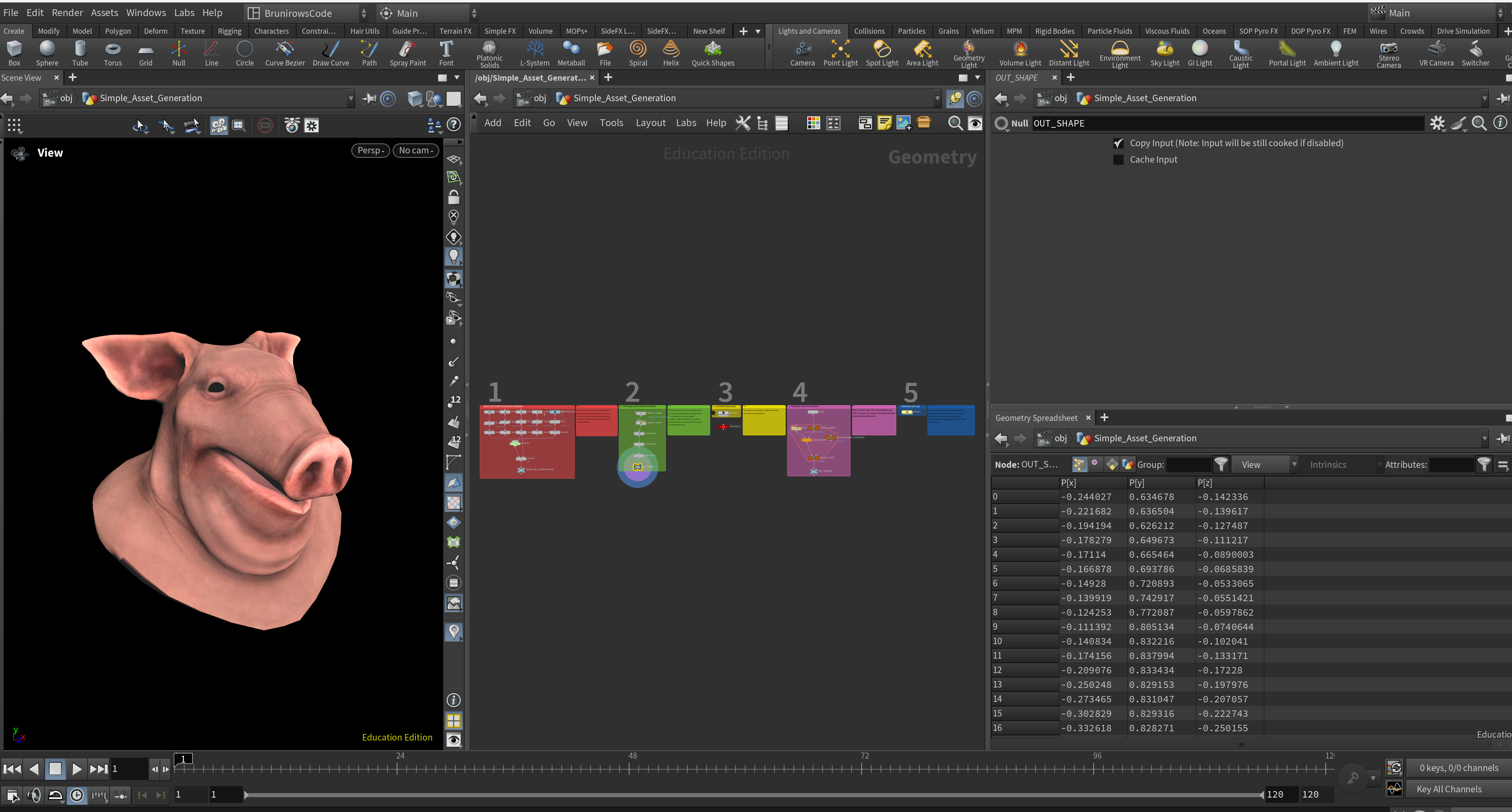Screen dimensions: 1512x812
Task: Select the Torus shelf tool
Action: tap(113, 53)
